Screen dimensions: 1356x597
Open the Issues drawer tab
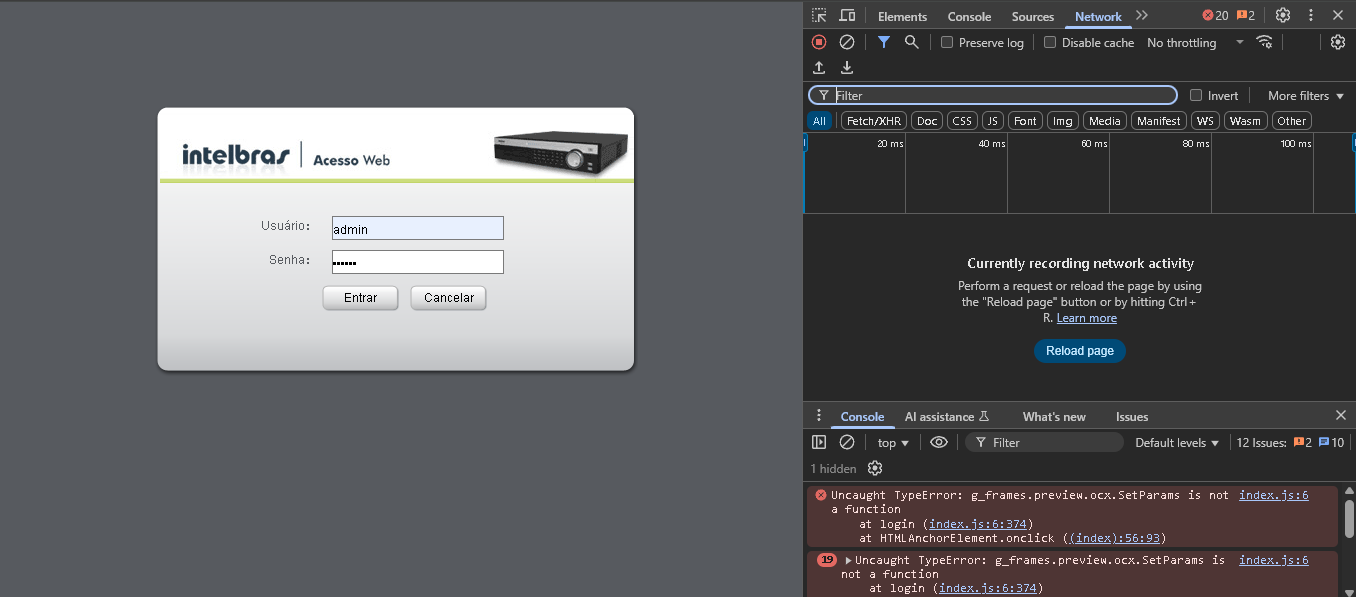tap(1132, 416)
